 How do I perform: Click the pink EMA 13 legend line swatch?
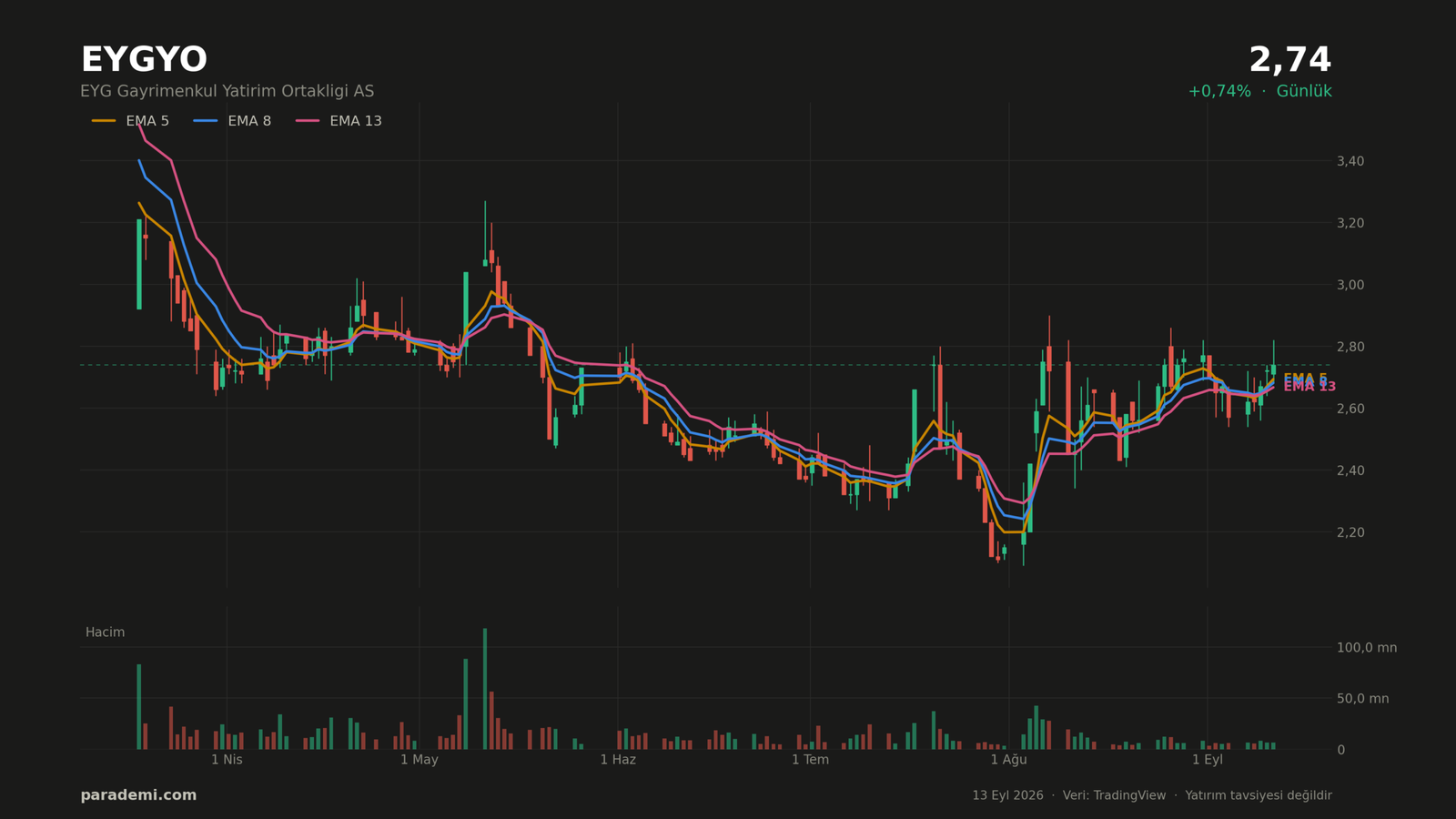tap(308, 121)
